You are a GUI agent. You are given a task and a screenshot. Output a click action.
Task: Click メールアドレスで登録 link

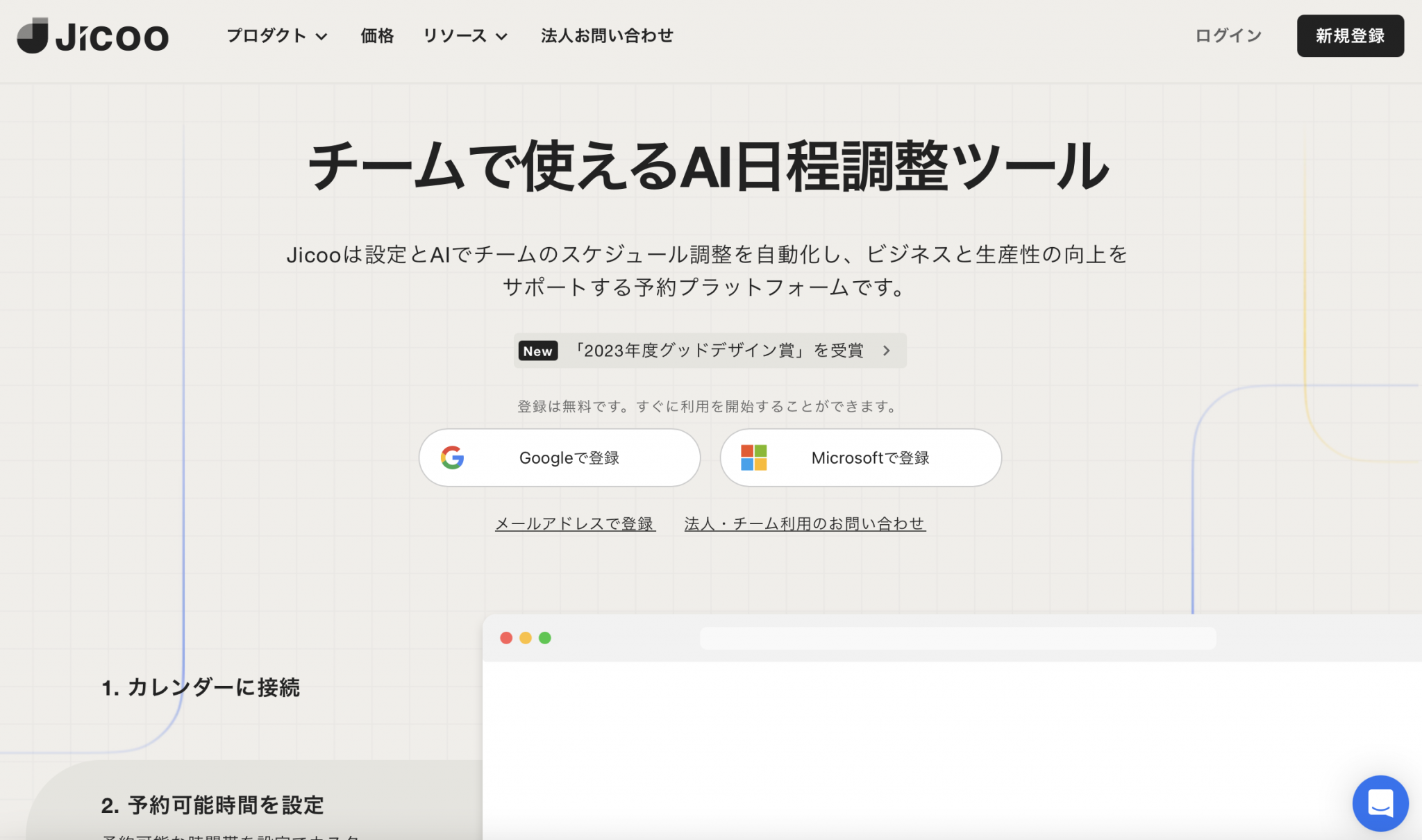point(574,523)
